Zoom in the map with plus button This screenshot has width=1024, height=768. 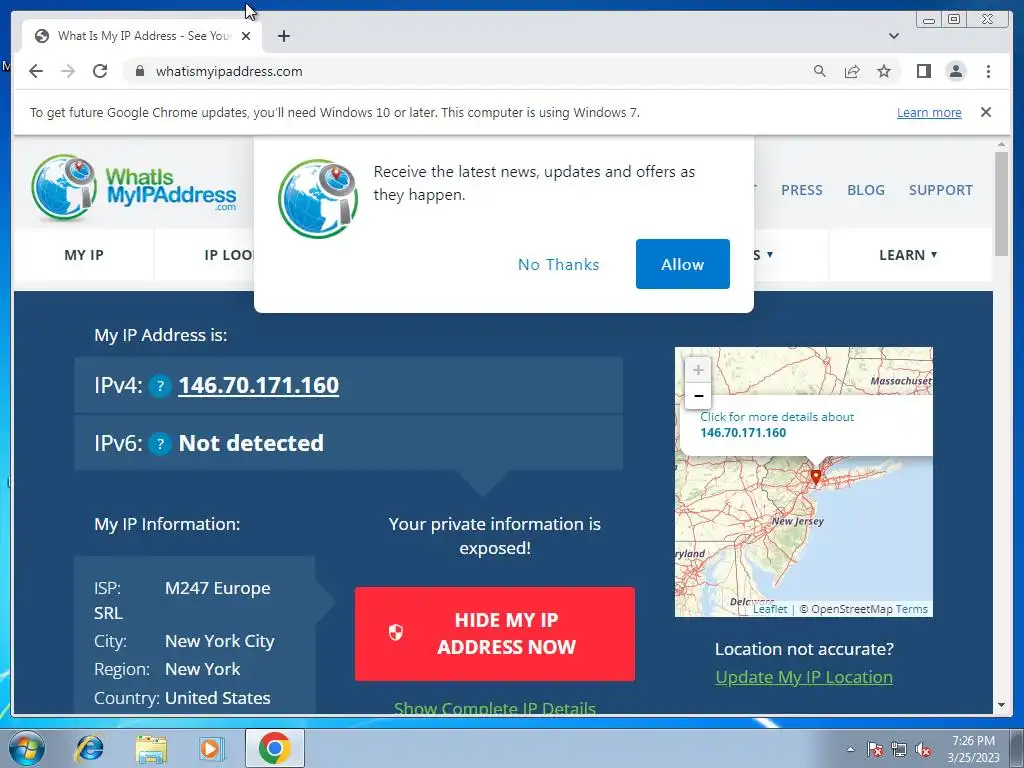(697, 370)
